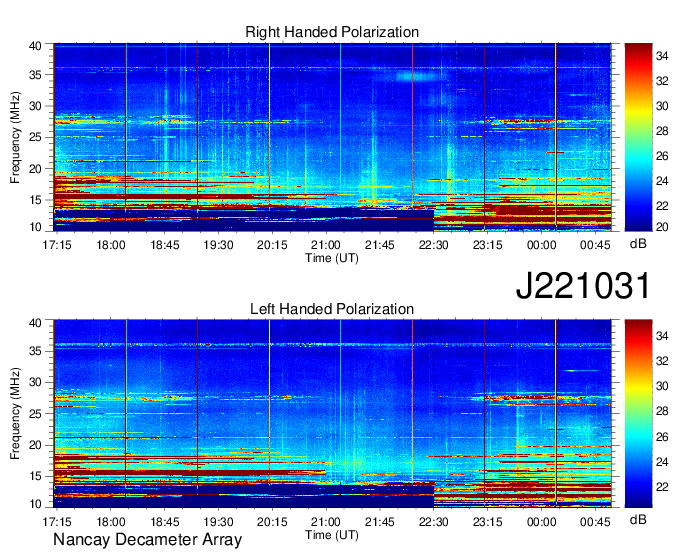680x552 pixels.
Task: Click the color bar beside the Left Handed plot
Action: click(638, 414)
